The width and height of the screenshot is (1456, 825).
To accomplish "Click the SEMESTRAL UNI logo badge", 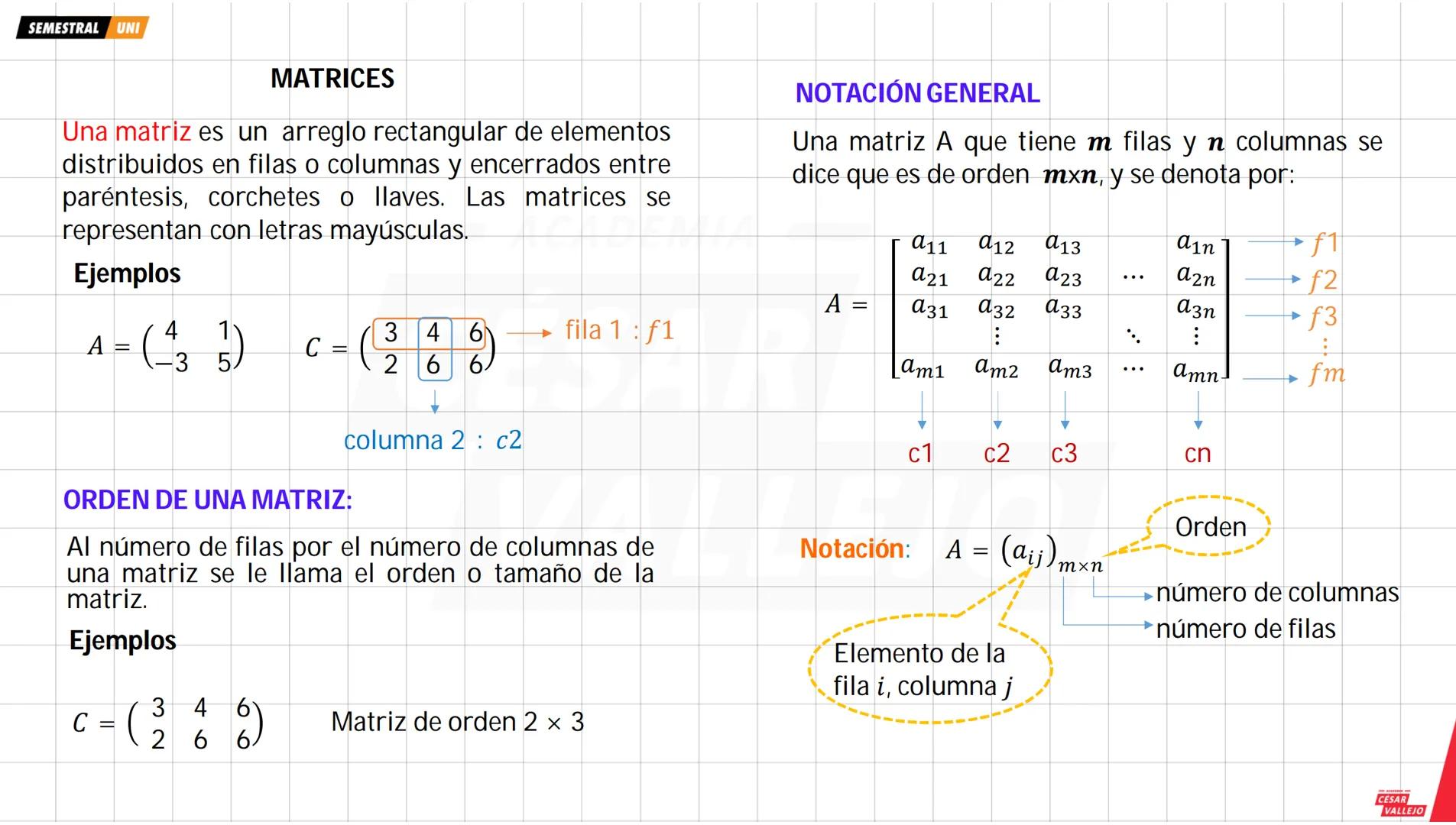I will [83, 28].
